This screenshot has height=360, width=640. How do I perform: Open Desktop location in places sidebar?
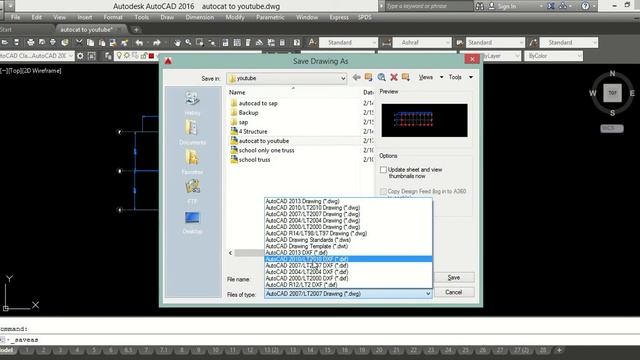pos(192,222)
